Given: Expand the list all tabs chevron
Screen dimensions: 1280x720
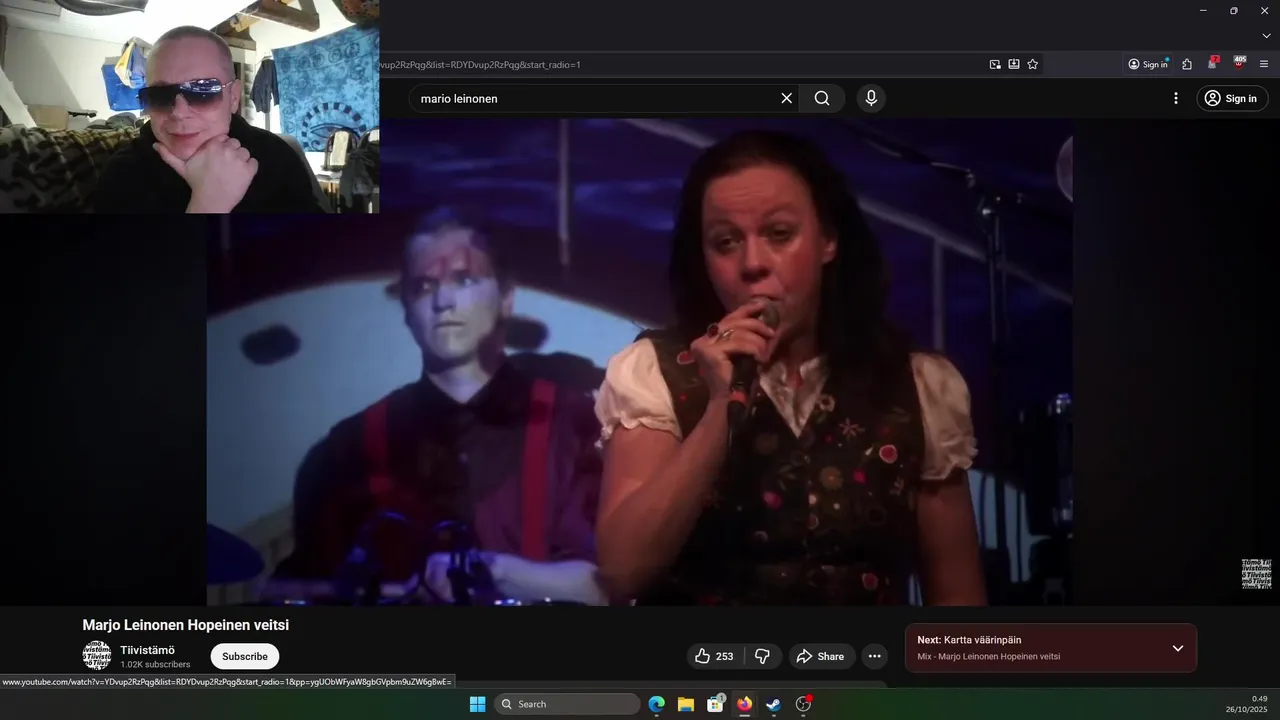Looking at the screenshot, I should [1266, 36].
